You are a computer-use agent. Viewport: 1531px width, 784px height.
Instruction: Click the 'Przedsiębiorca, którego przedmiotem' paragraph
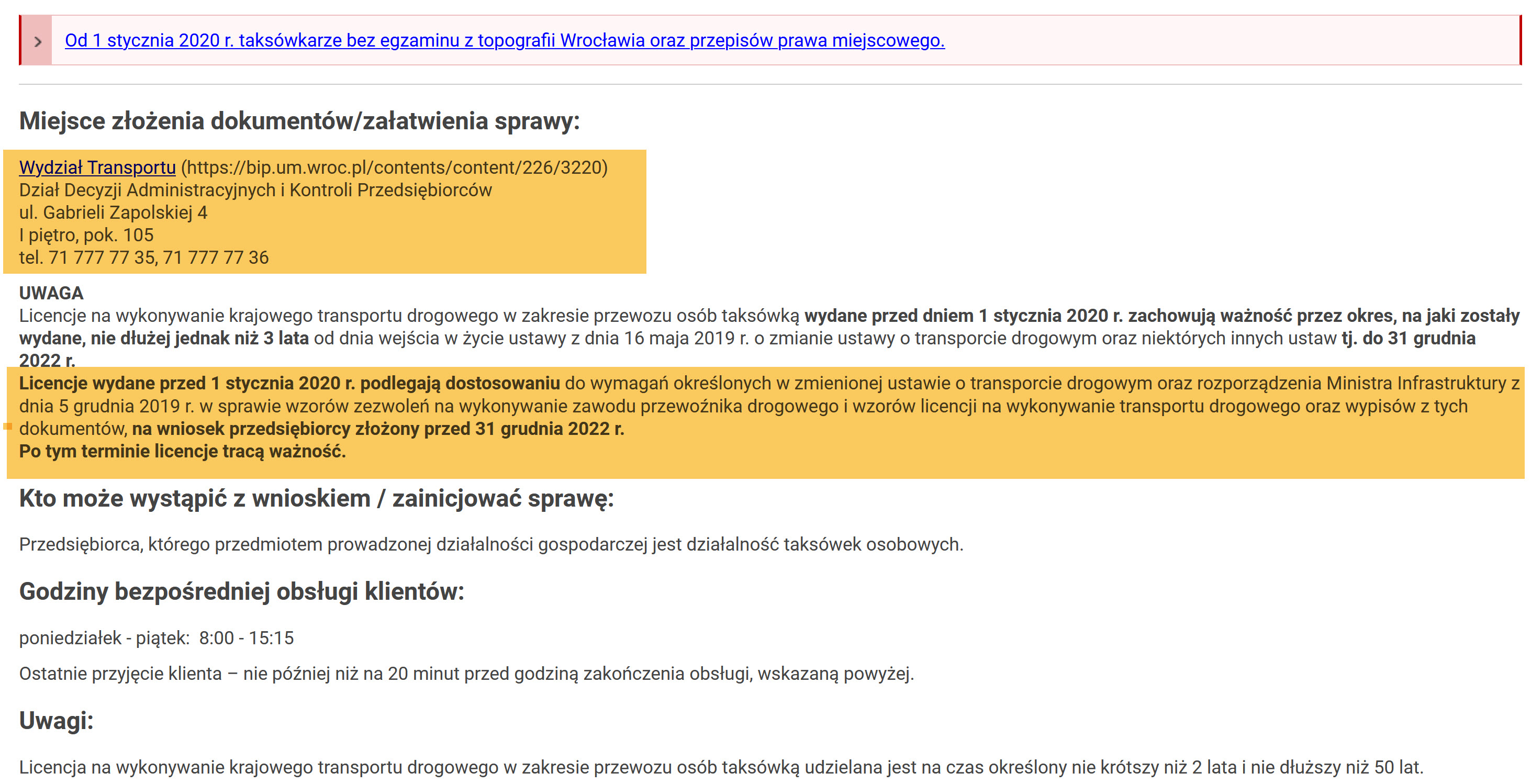[x=490, y=544]
